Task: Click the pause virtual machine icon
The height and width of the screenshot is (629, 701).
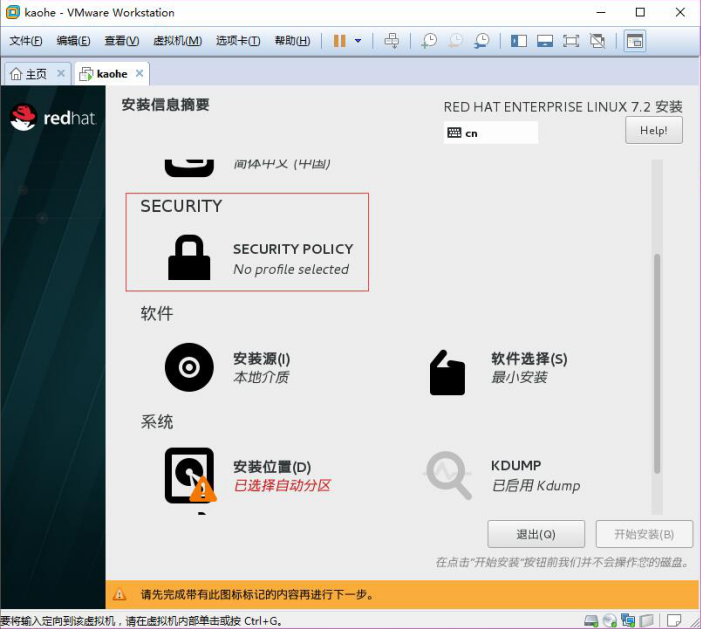Action: tap(339, 41)
